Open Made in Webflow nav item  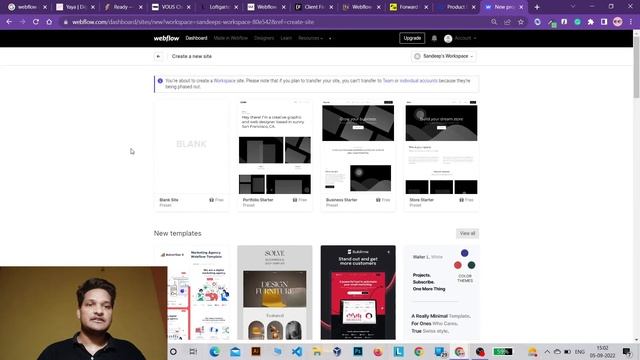[231, 38]
